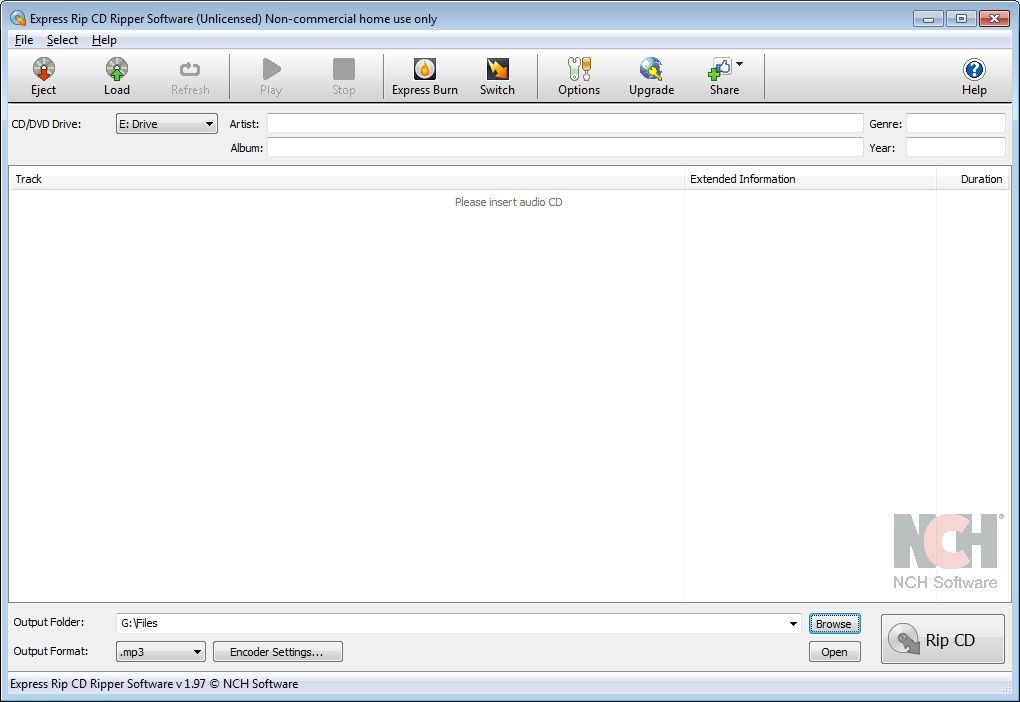This screenshot has height=702, width=1020.
Task: Click the Share thumbs-up icon
Action: (720, 70)
